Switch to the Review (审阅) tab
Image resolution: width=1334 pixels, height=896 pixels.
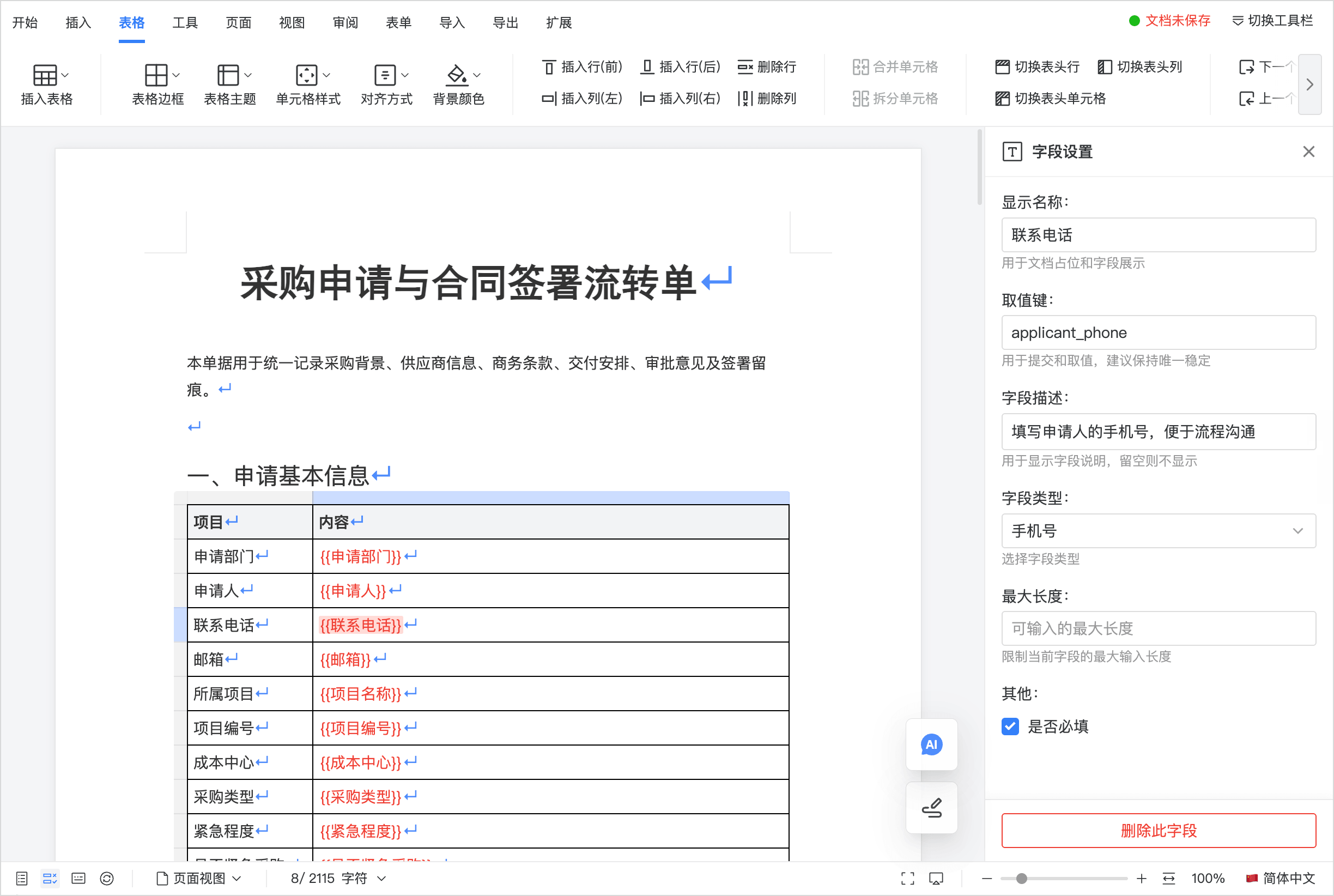point(345,22)
